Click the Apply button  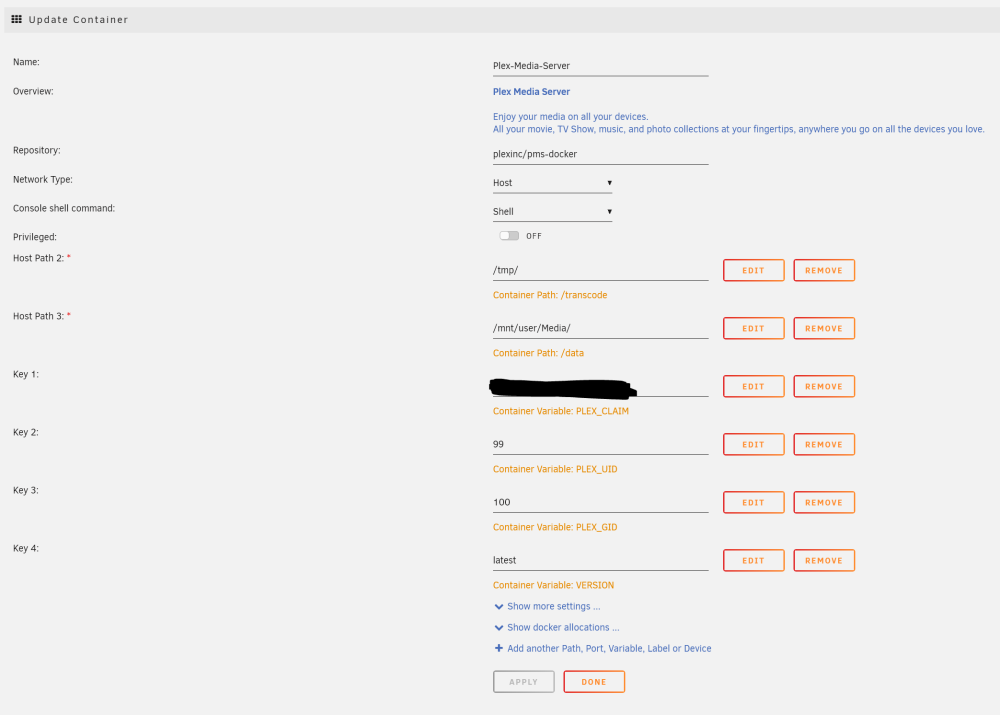(x=524, y=682)
